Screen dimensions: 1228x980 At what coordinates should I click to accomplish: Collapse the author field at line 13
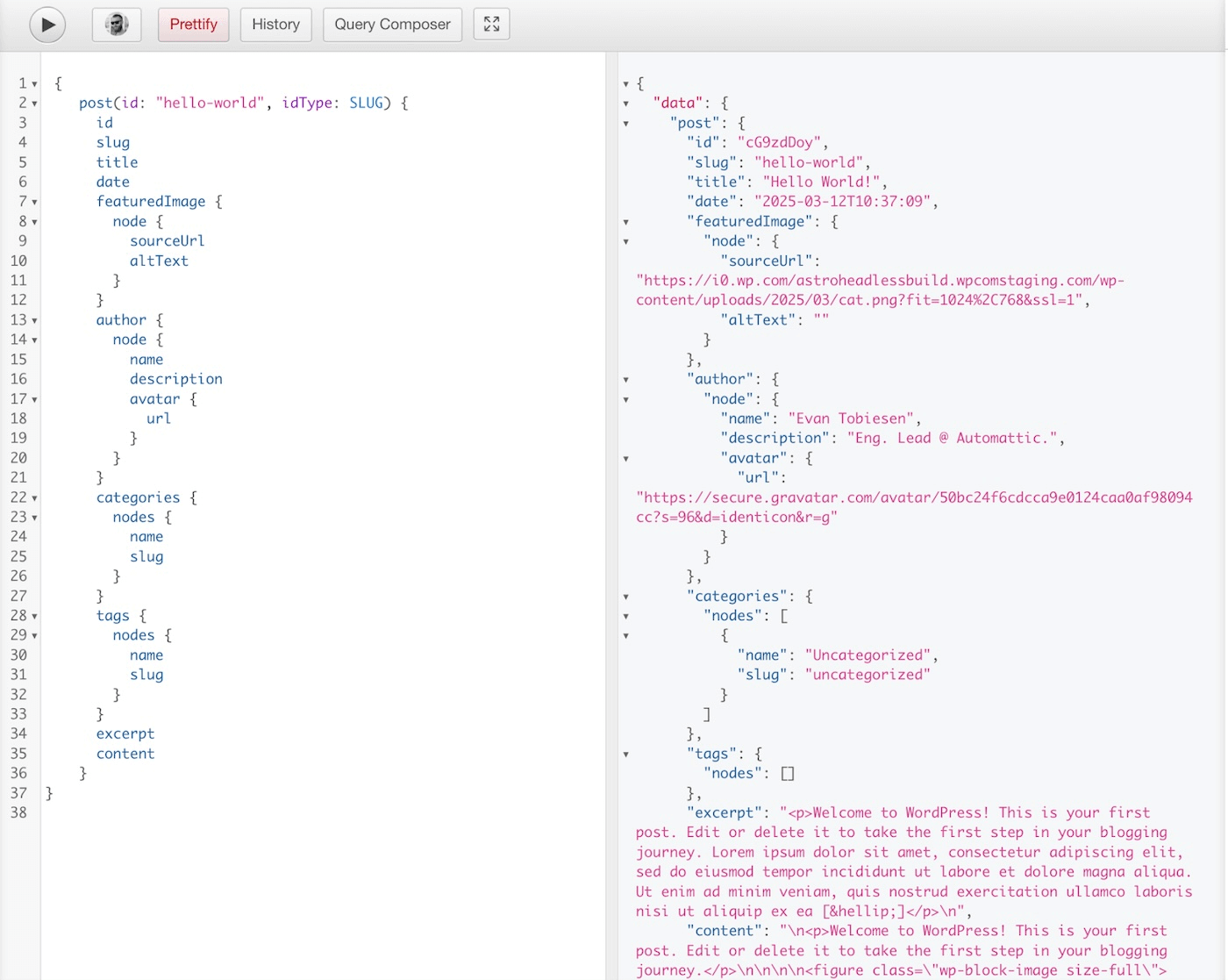pyautogui.click(x=34, y=320)
